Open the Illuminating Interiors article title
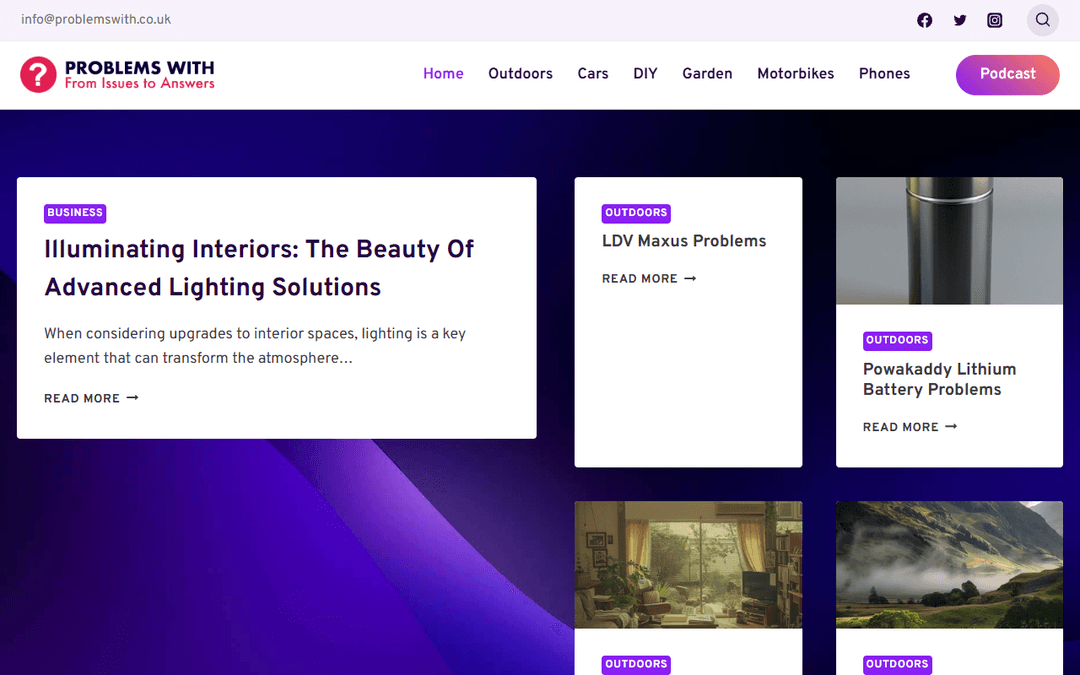Viewport: 1080px width, 675px height. 259,268
